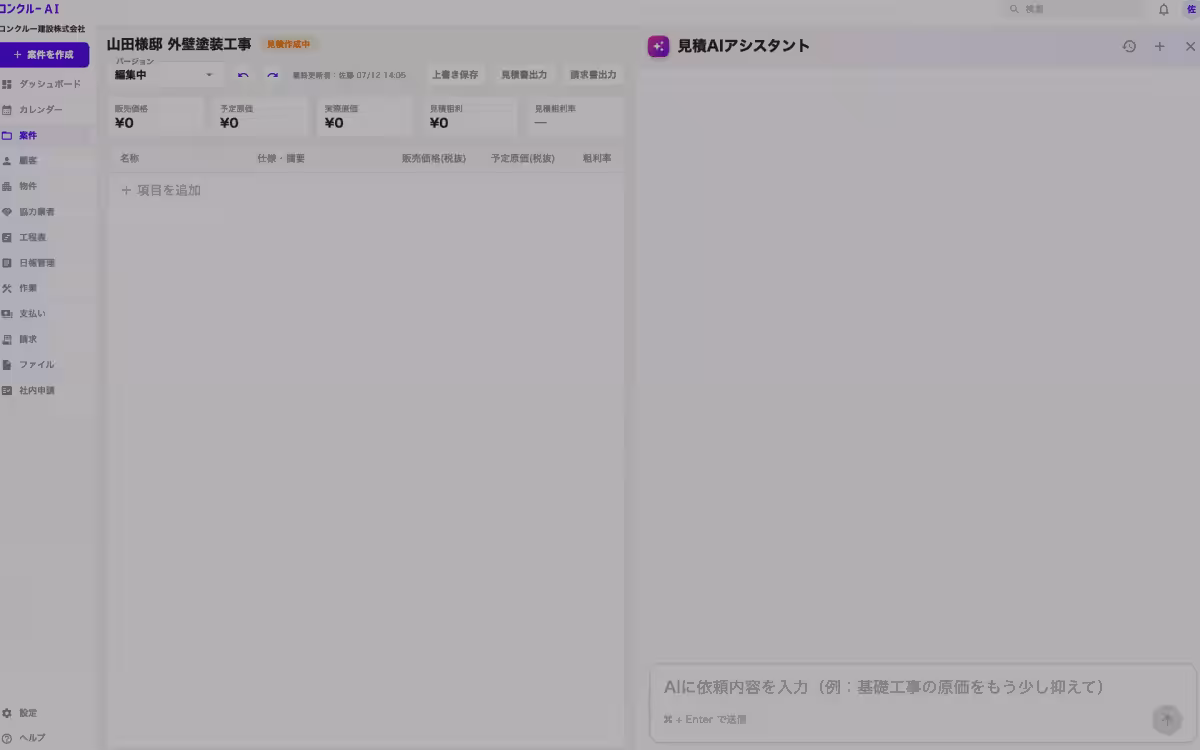Click the 請求書出力 button
The width and height of the screenshot is (1200, 750).
point(593,75)
